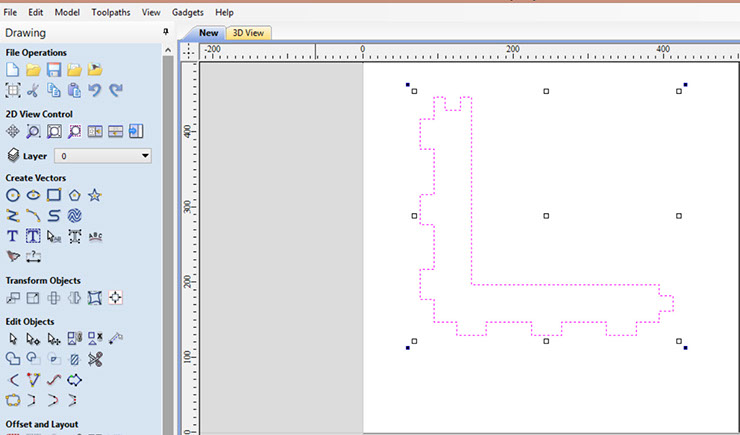
Task: Select the polyline drawing tool
Action: pyautogui.click(x=13, y=216)
